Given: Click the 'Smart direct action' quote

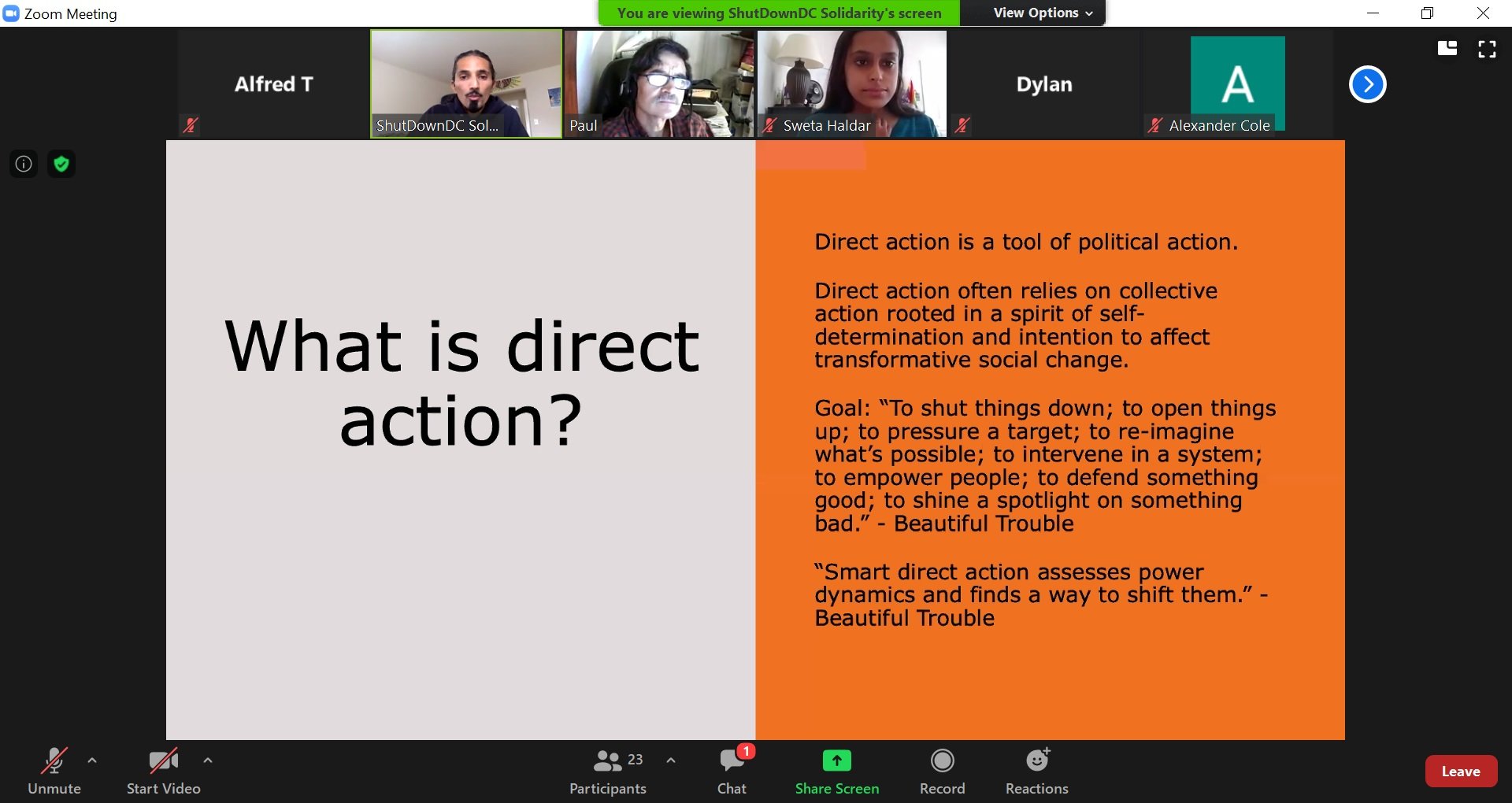Looking at the screenshot, I should (1041, 594).
